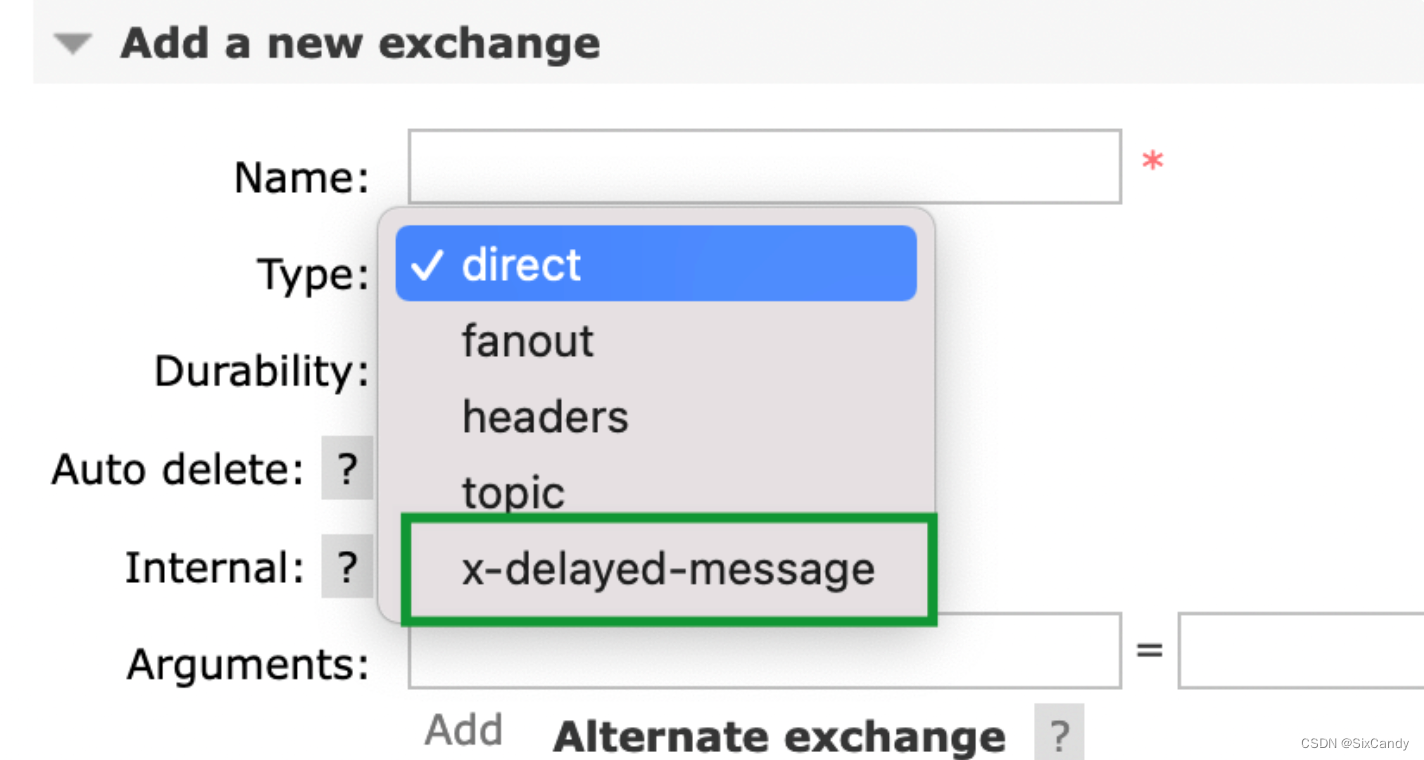This screenshot has width=1424, height=760.
Task: Click the exchange Name text field
Action: (764, 166)
